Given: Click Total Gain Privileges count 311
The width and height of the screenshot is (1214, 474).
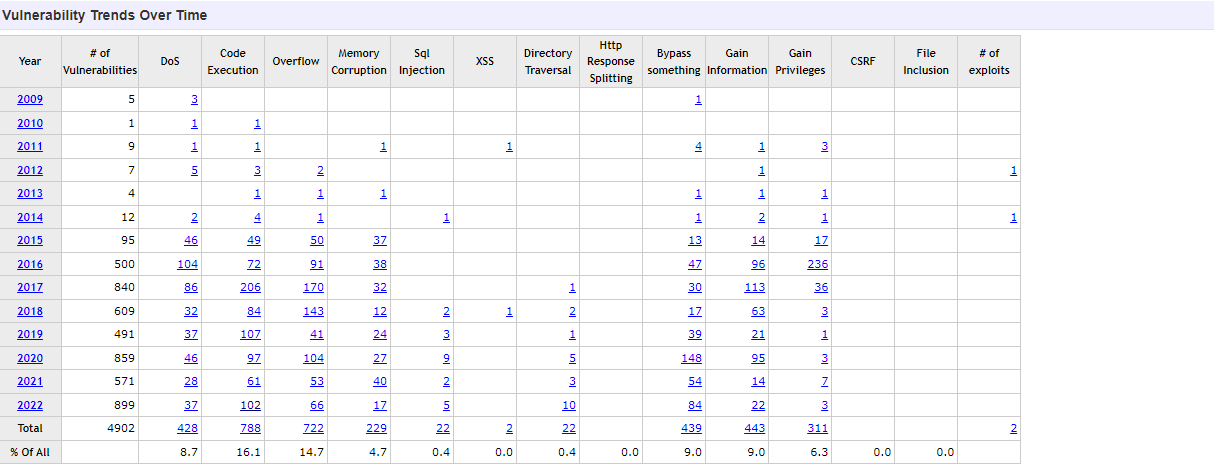Looking at the screenshot, I should 818,428.
